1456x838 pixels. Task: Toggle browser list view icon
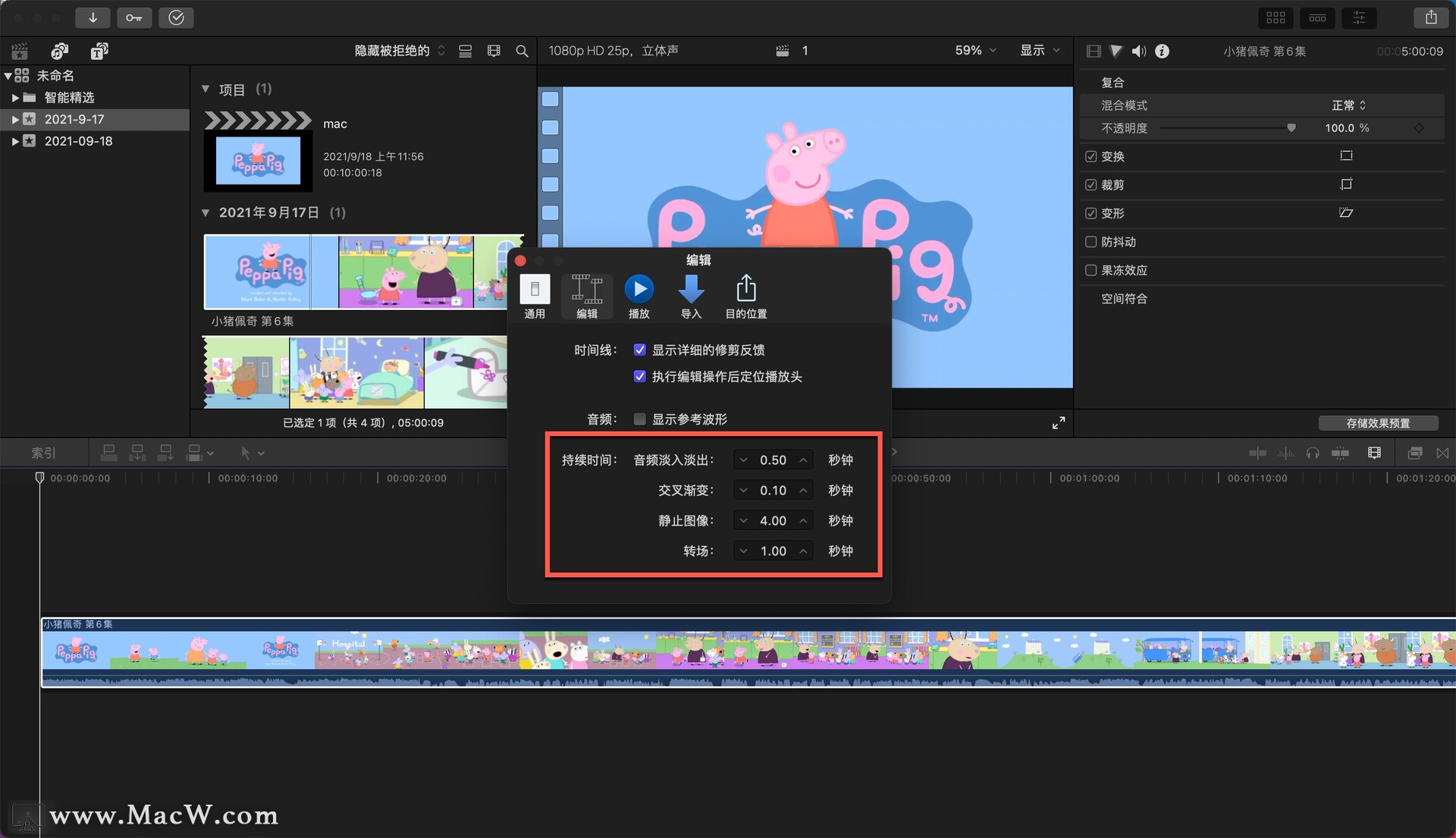click(466, 51)
